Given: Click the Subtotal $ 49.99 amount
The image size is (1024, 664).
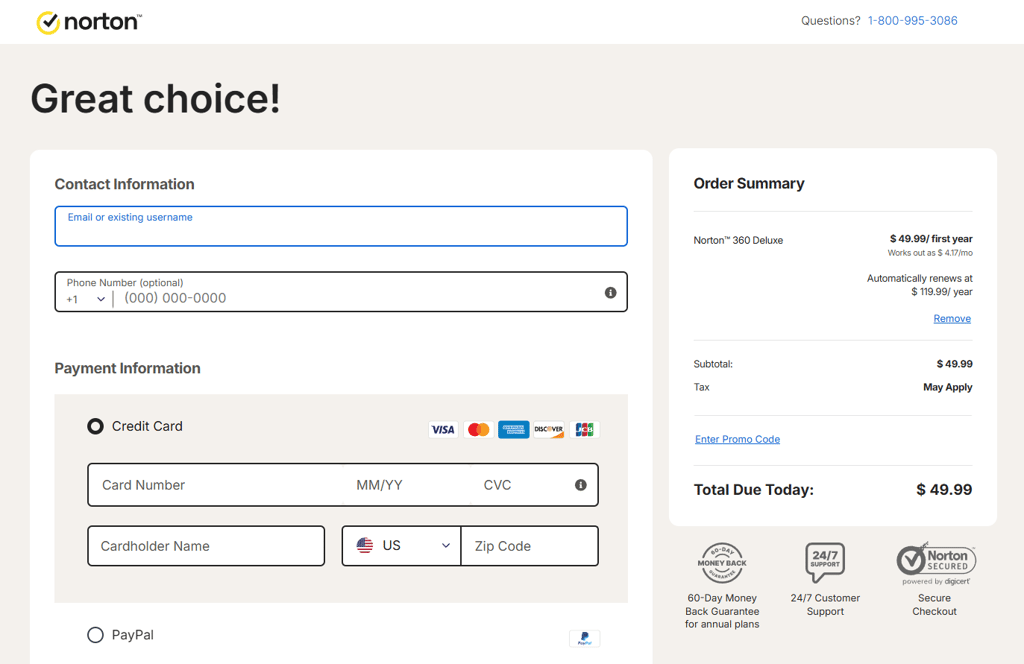Looking at the screenshot, I should [955, 364].
